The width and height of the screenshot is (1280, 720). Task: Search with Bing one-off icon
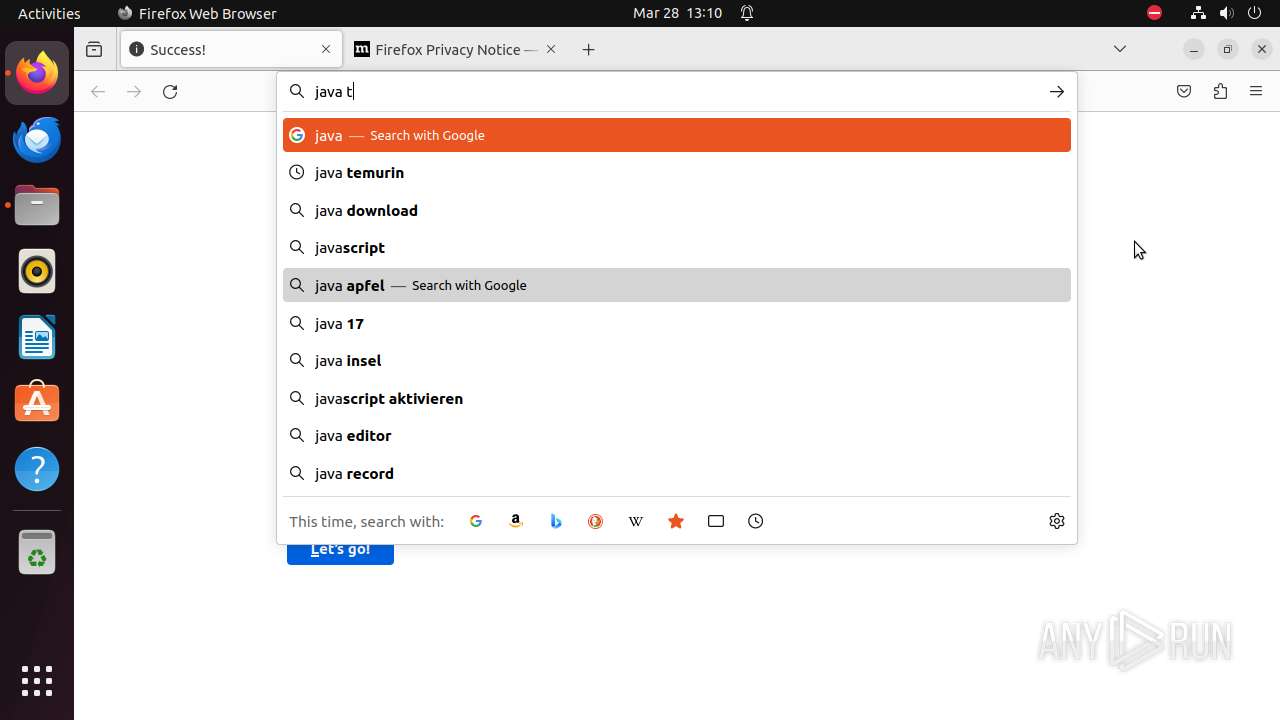tap(556, 521)
